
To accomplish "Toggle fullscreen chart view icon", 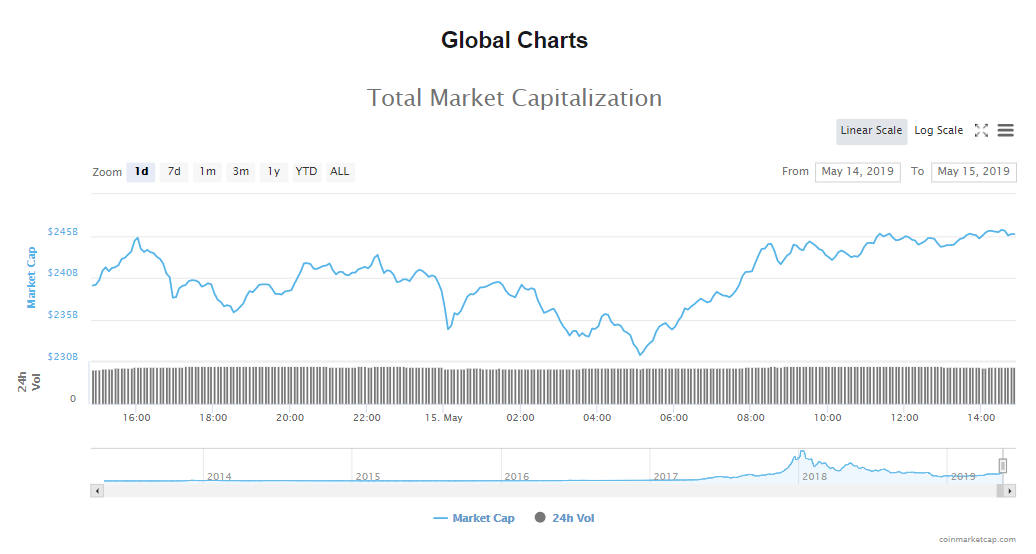I will point(981,130).
